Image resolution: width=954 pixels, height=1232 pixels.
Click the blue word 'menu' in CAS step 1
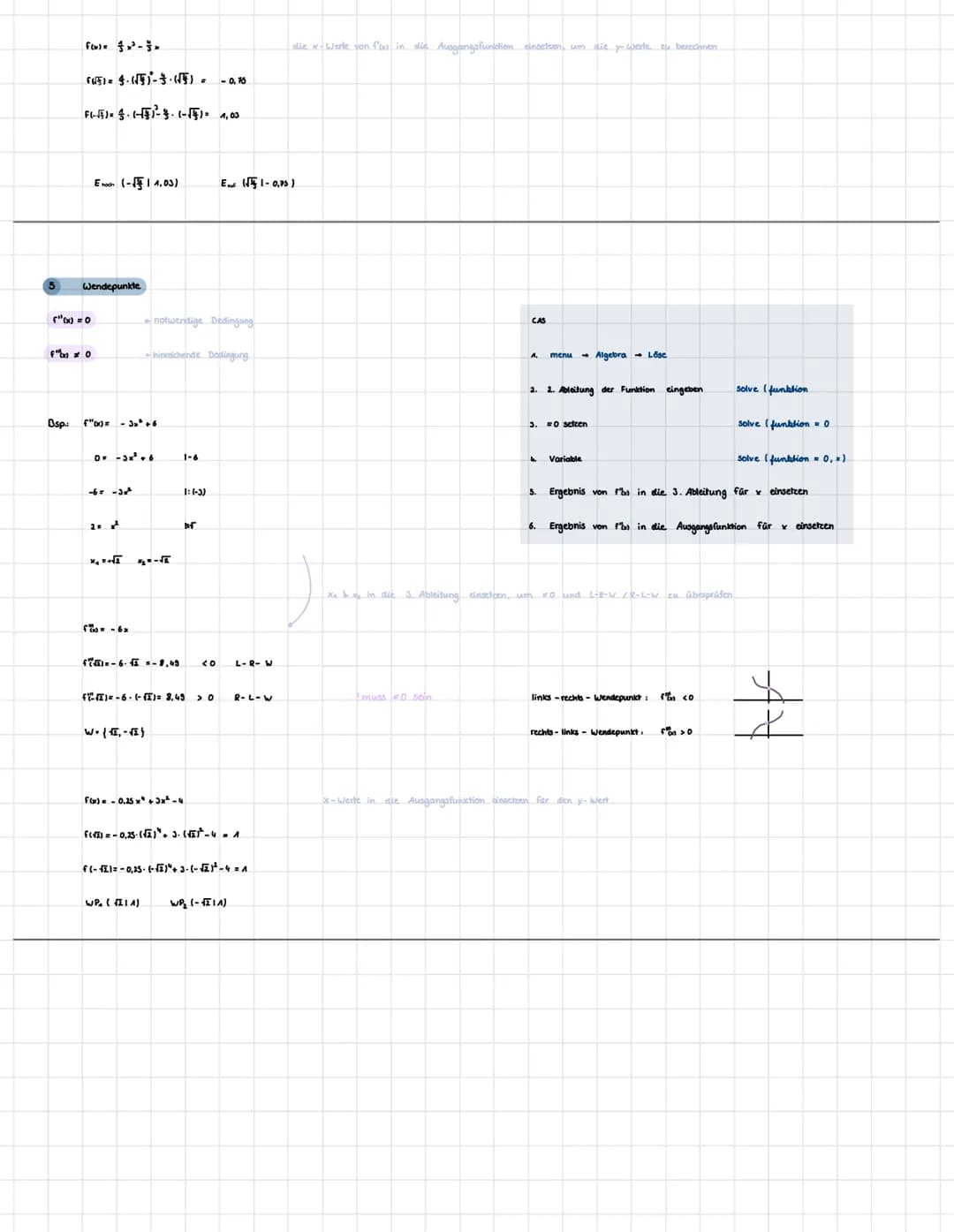pos(561,355)
